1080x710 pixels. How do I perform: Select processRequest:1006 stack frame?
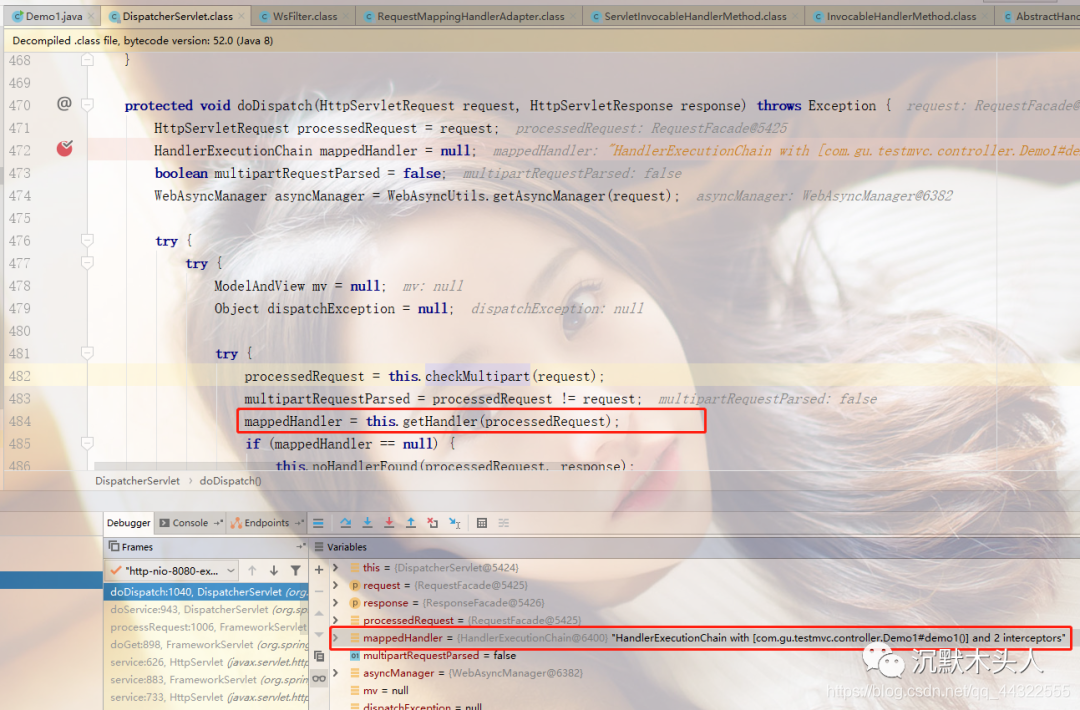pos(207,627)
